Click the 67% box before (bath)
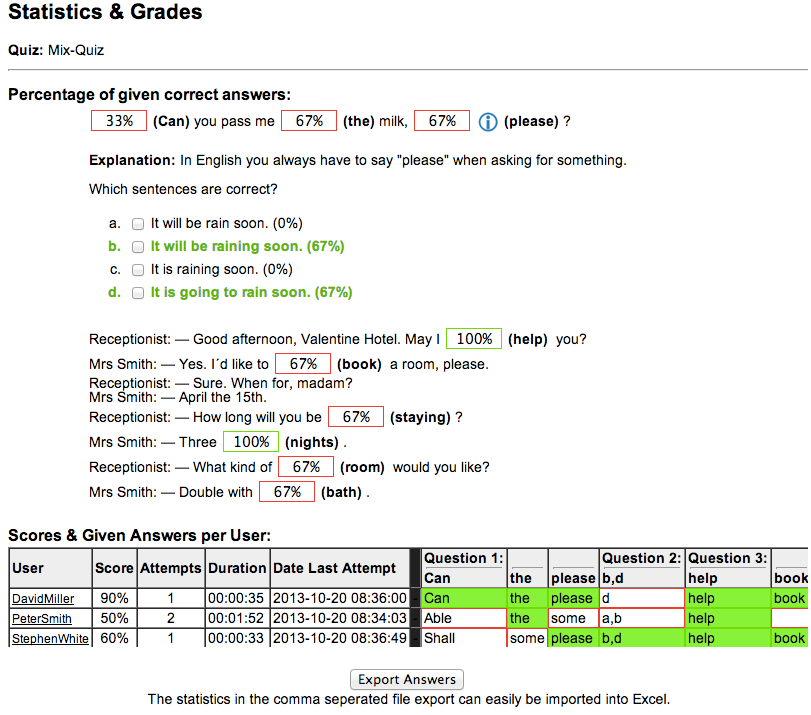The height and width of the screenshot is (715, 811). [286, 492]
